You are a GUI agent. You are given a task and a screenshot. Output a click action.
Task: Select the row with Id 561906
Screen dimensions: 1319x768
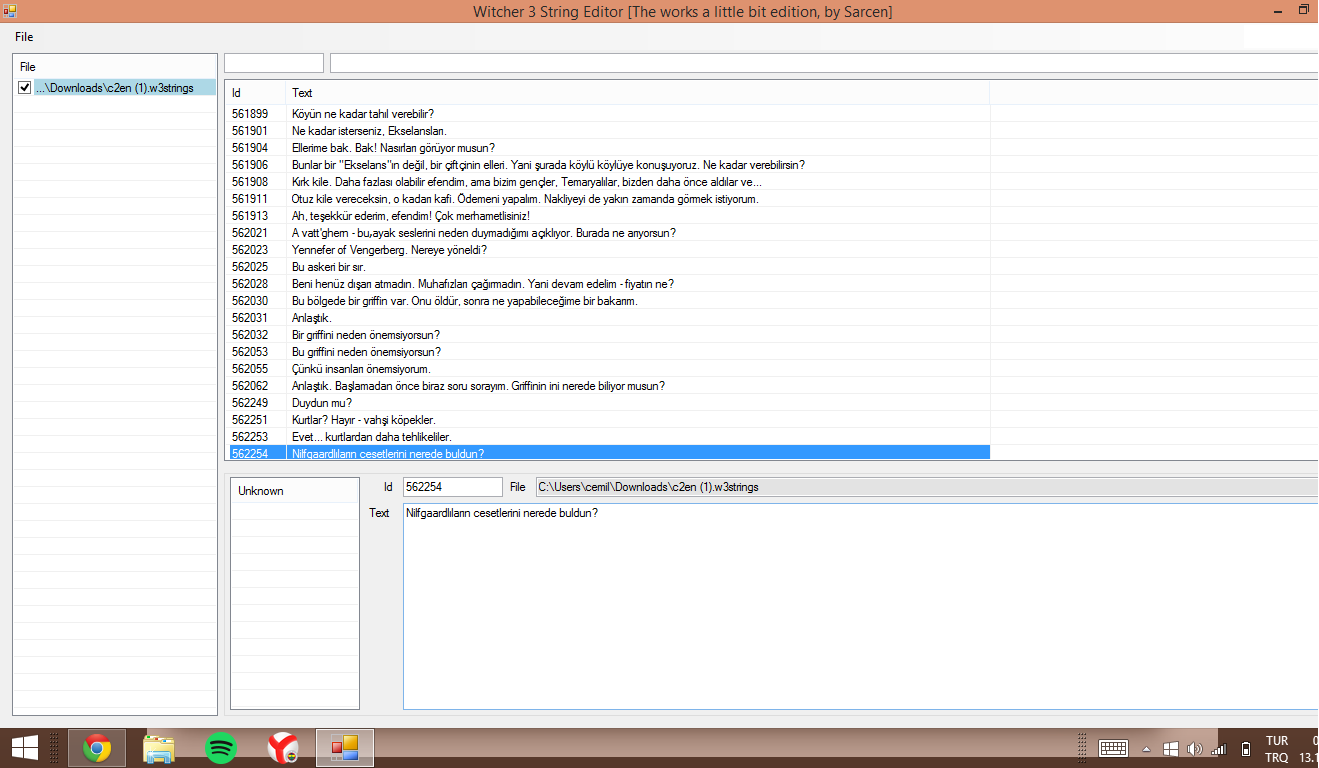(x=608, y=165)
